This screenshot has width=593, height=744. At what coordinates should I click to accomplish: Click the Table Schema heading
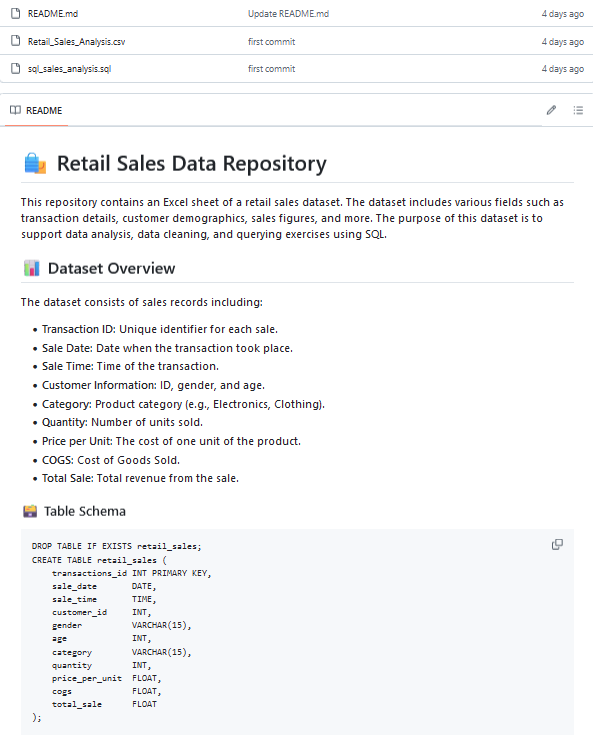coord(85,512)
